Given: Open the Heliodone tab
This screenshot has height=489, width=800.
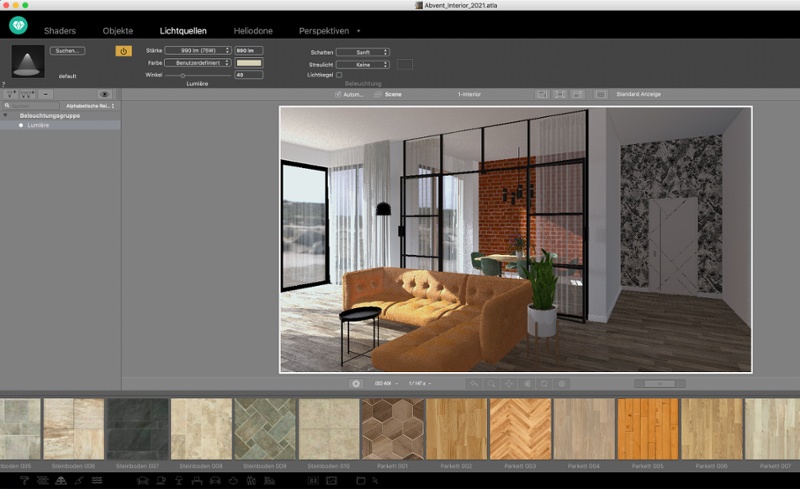Looking at the screenshot, I should pos(253,31).
